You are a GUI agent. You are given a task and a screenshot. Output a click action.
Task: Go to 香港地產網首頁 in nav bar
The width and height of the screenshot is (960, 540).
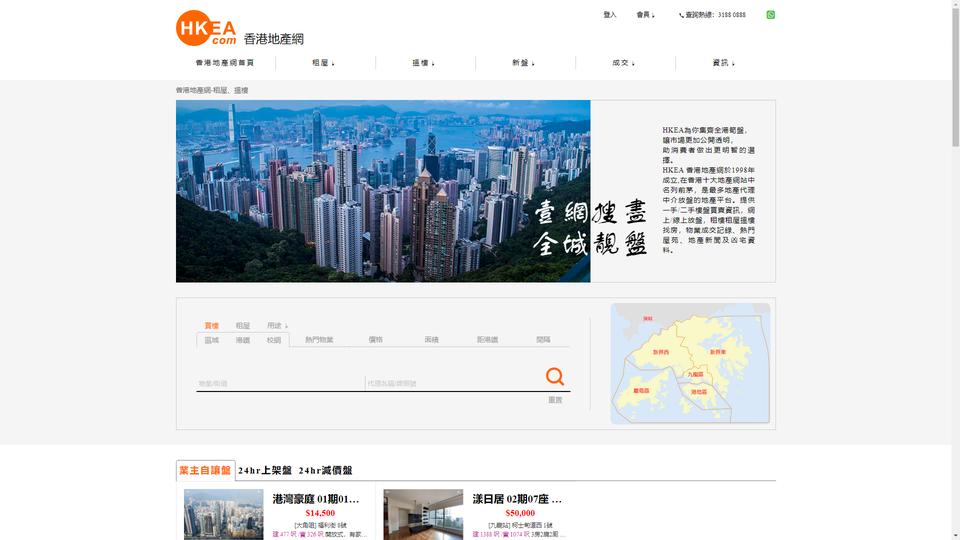225,62
